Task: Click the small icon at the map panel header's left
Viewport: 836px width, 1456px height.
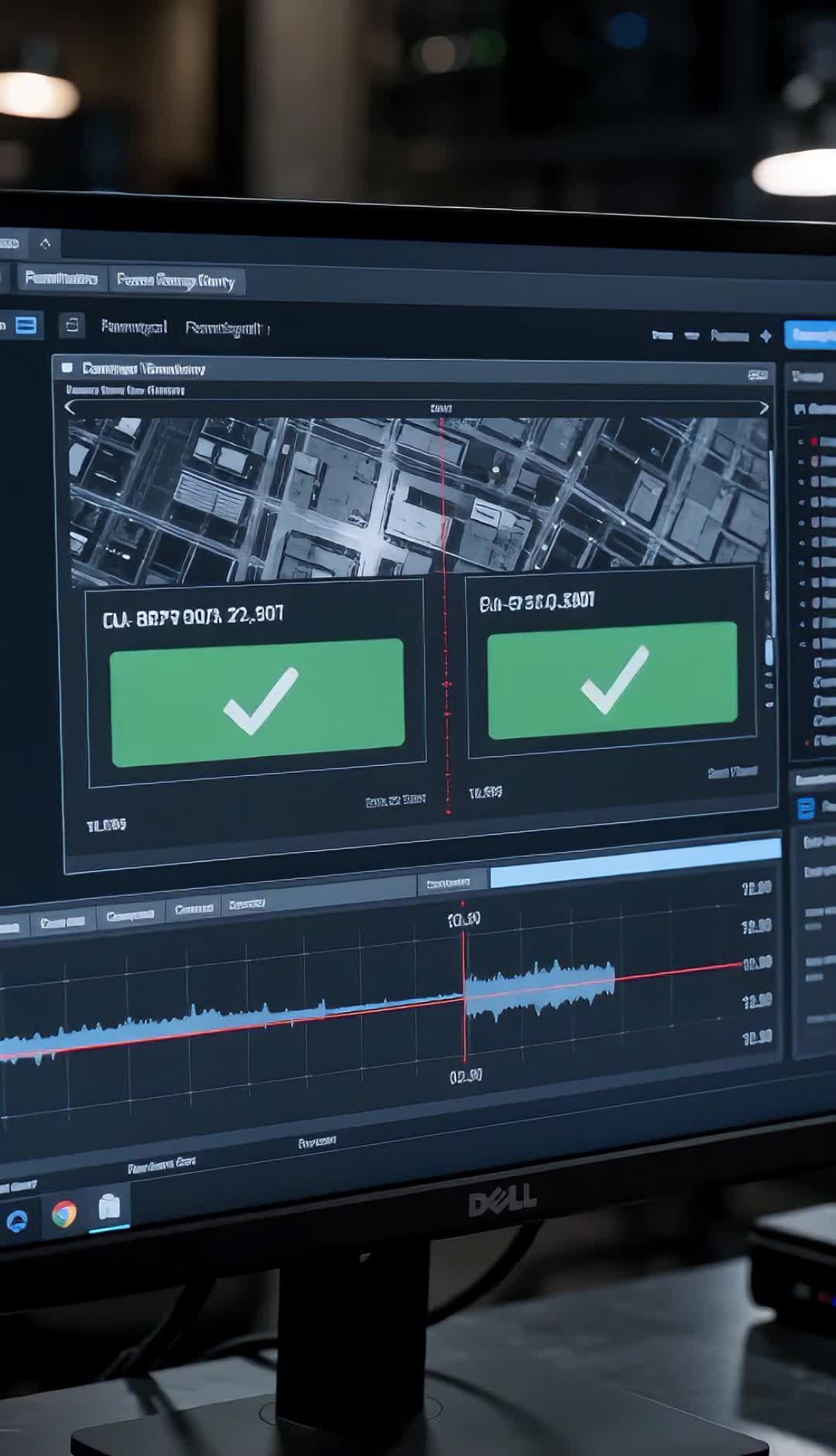Action: [67, 367]
